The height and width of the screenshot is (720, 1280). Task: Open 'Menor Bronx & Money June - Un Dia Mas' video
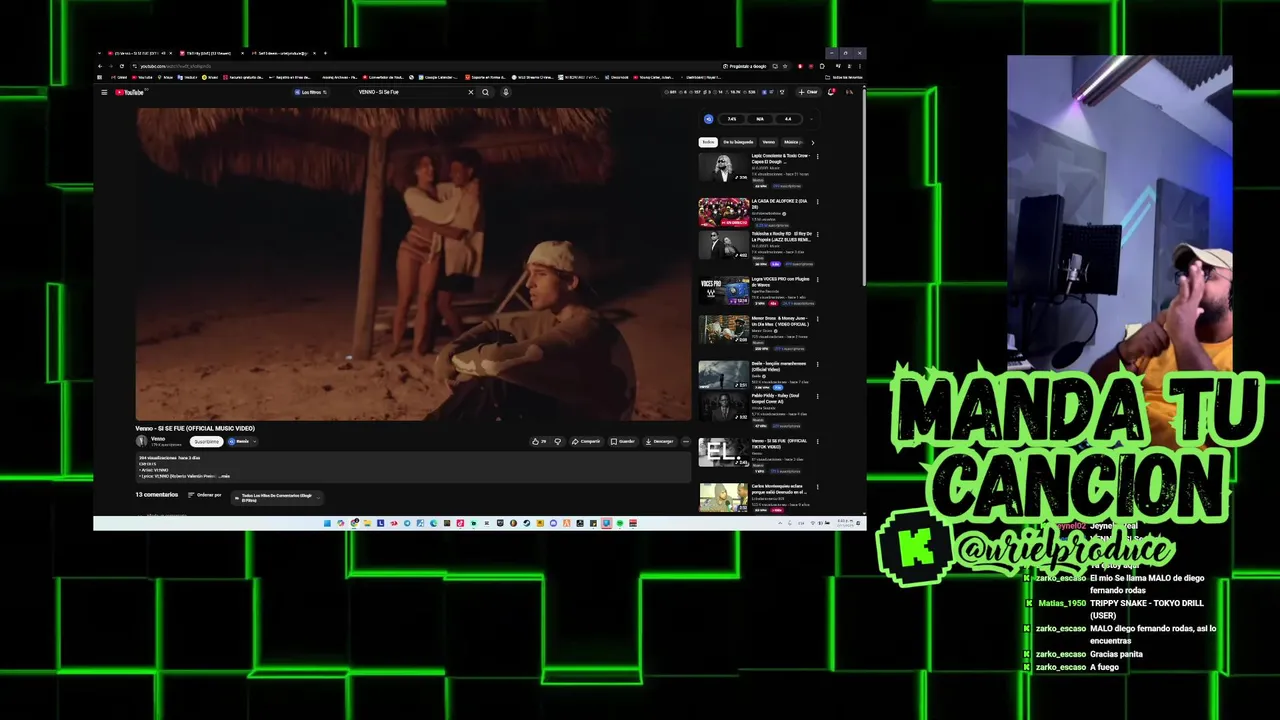point(724,329)
